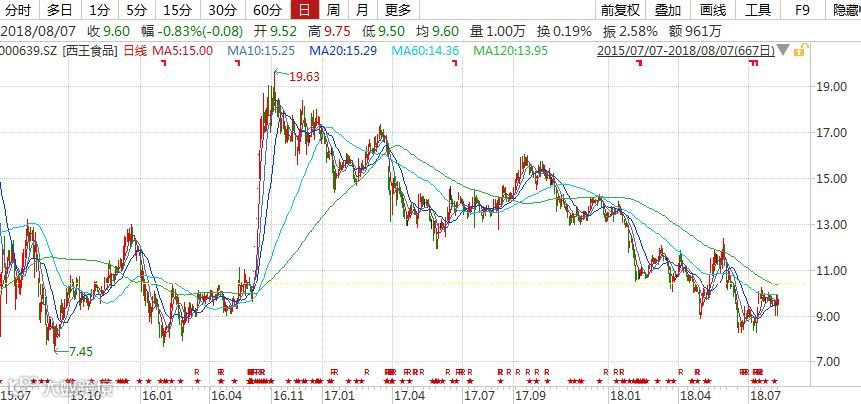Click the 高 9.75 high value
Viewport: 861px width, 404px height.
point(331,31)
